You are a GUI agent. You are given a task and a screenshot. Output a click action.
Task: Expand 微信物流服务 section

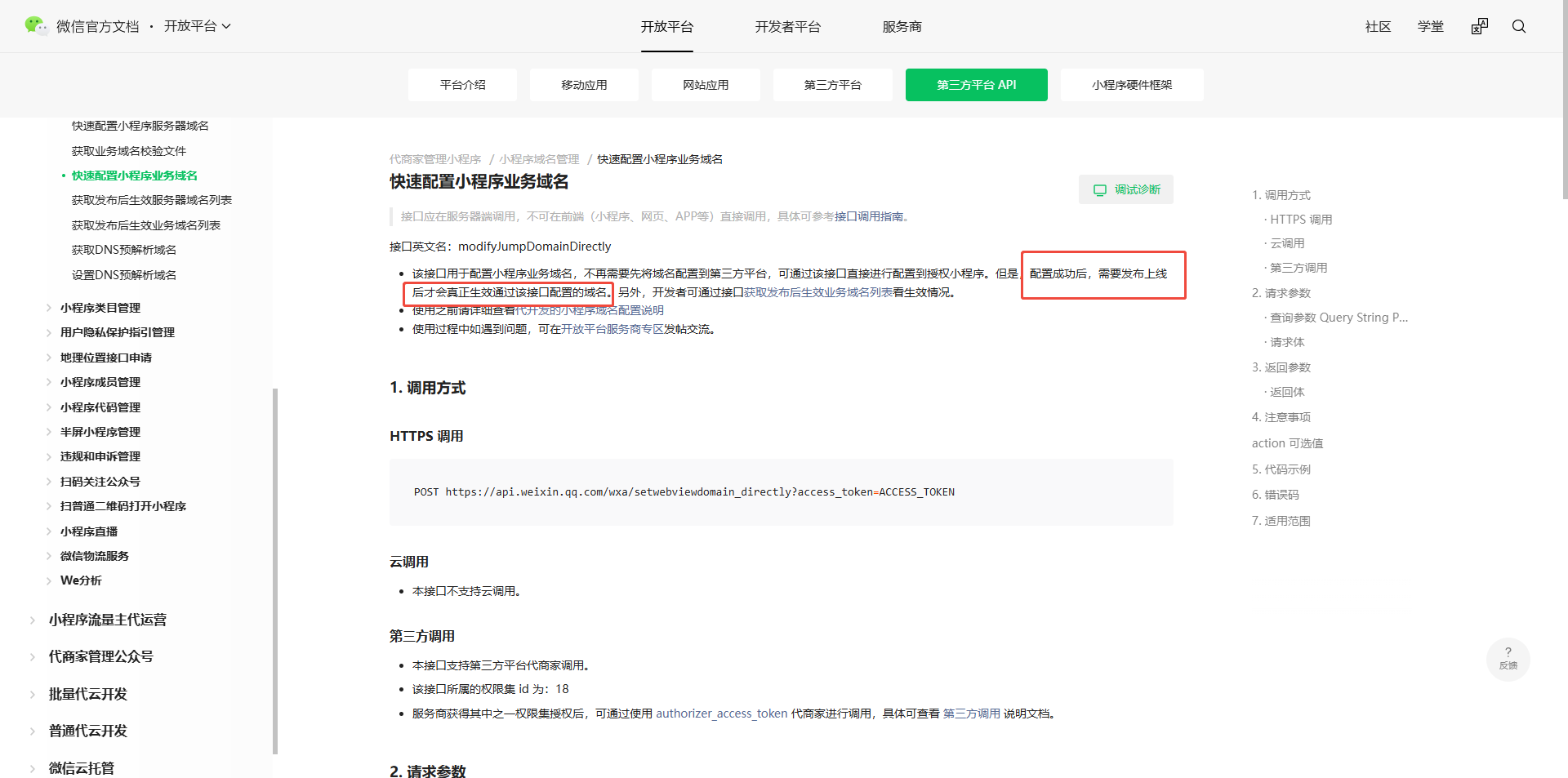tap(95, 556)
